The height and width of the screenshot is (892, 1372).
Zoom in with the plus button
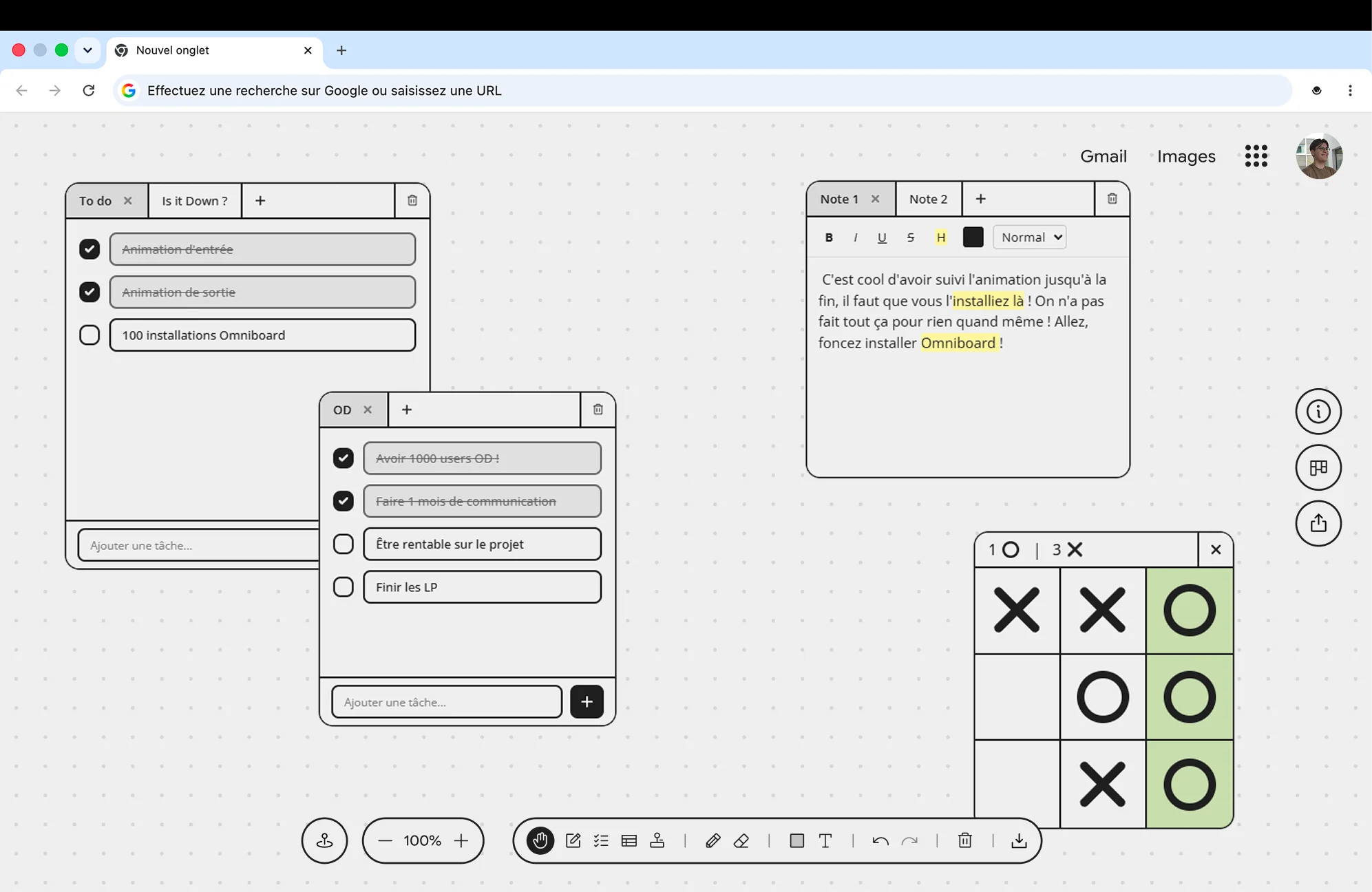461,840
